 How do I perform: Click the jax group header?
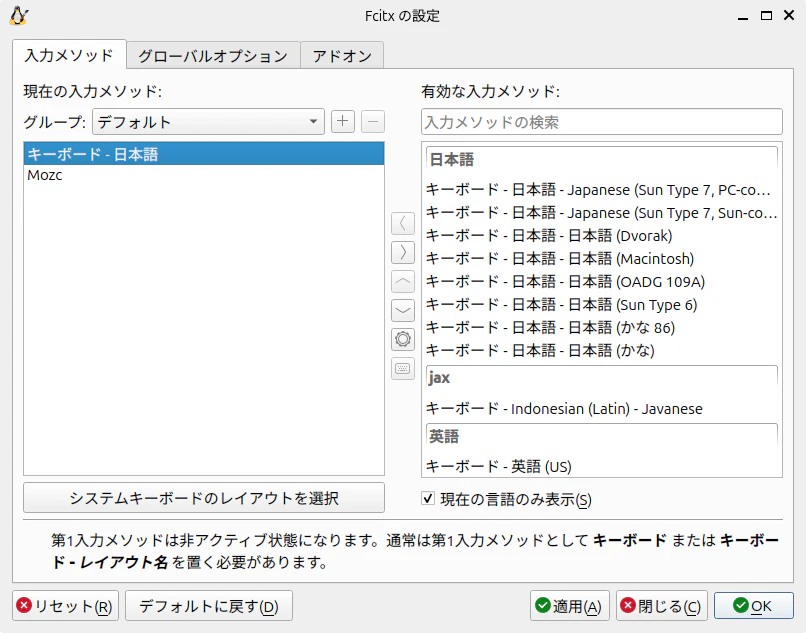click(601, 378)
